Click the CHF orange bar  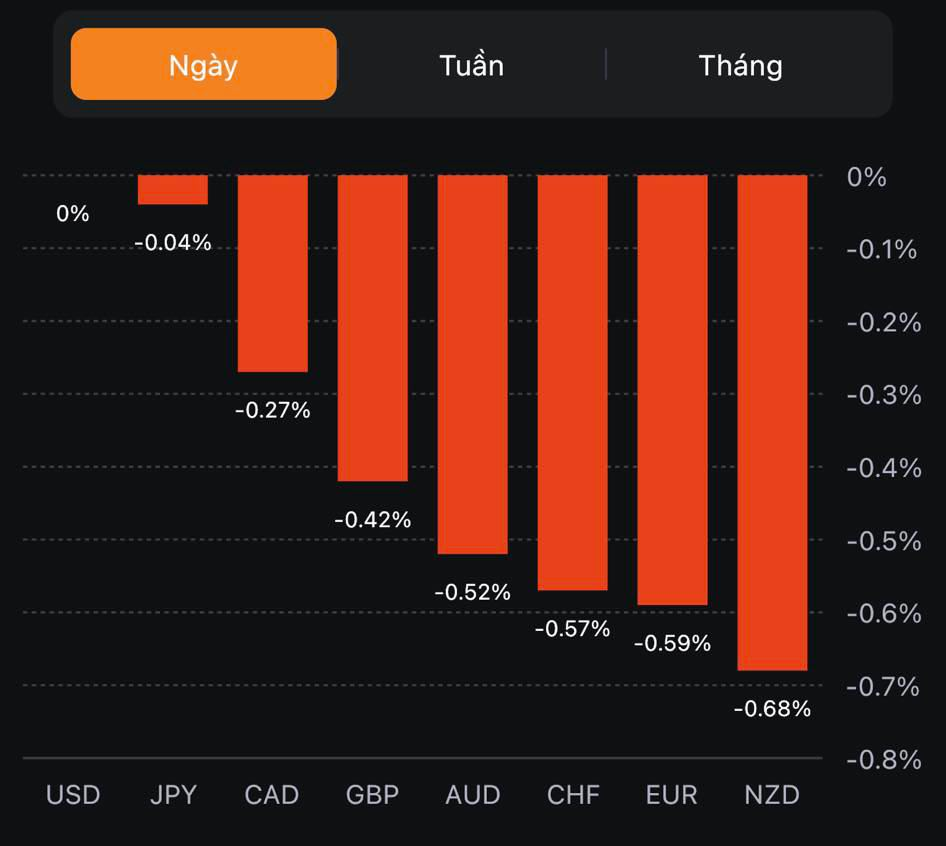pyautogui.click(x=572, y=382)
